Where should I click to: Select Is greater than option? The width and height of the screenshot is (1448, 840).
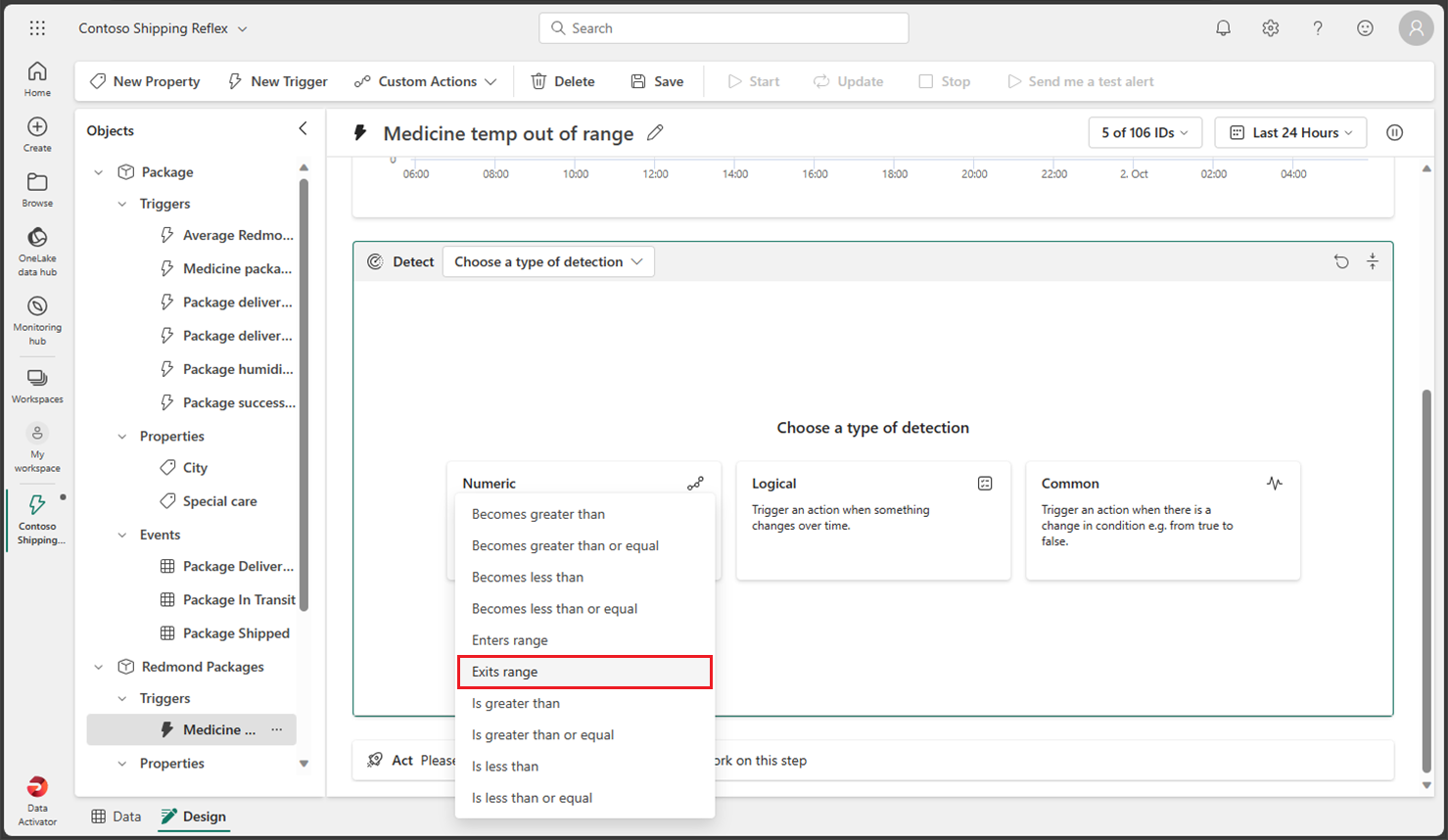pos(584,703)
